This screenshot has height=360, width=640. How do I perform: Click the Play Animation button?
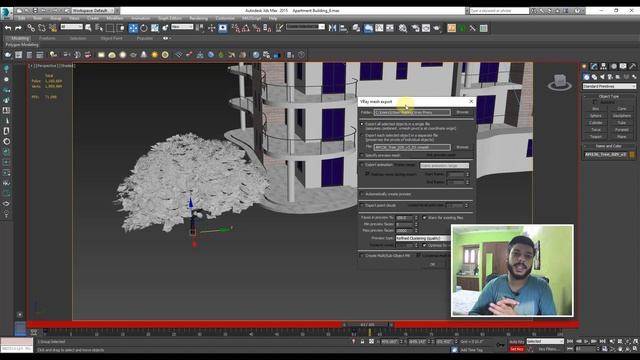587,341
